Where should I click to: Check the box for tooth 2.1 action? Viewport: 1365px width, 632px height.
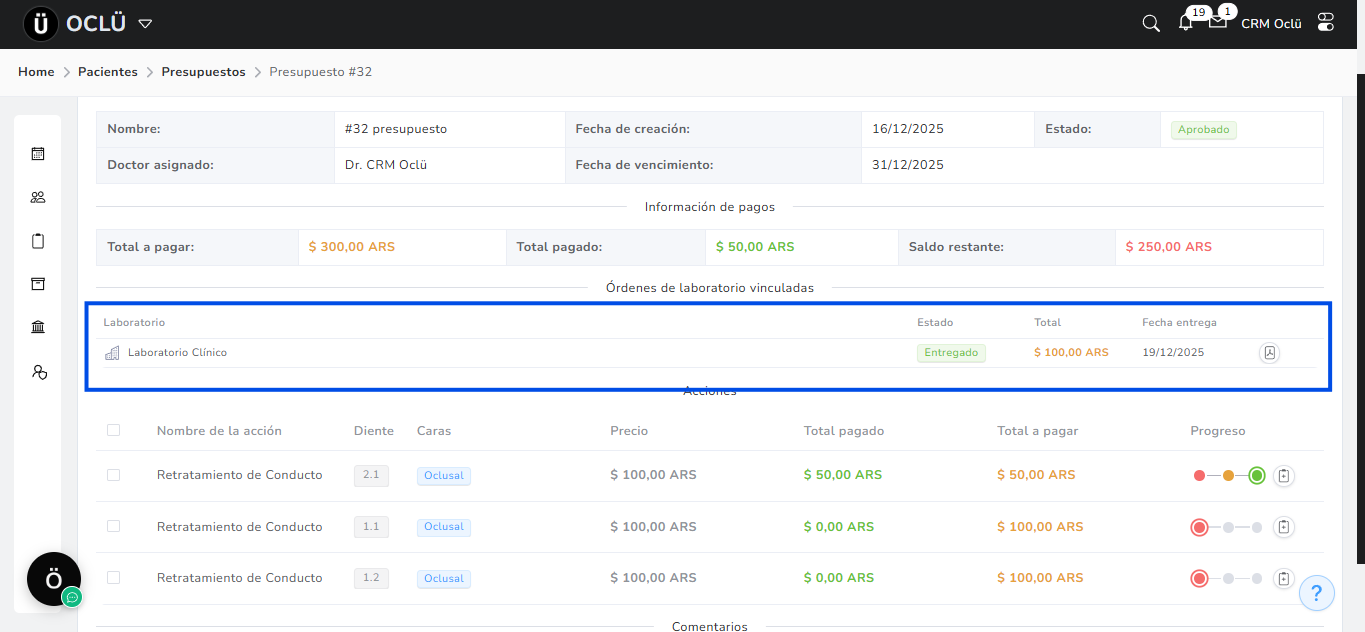(x=113, y=475)
